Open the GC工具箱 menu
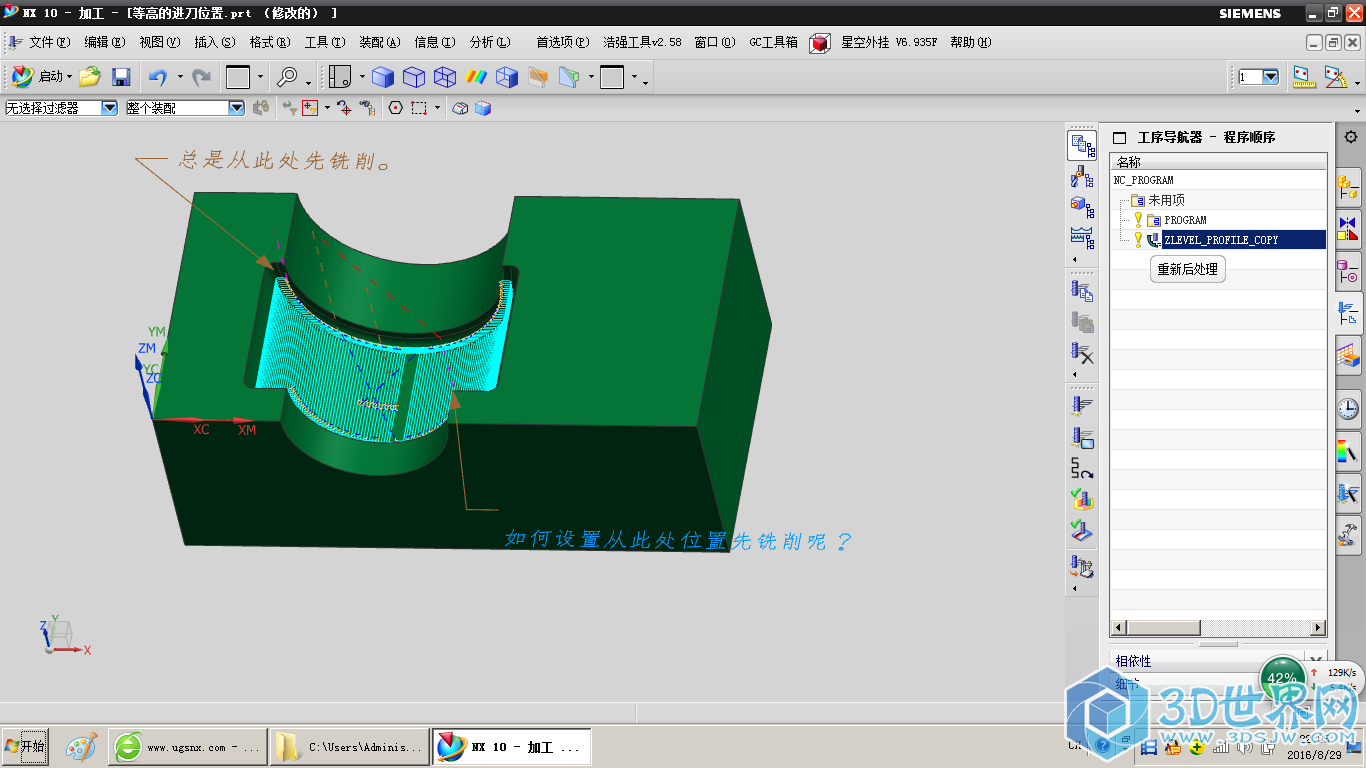 tap(773, 42)
